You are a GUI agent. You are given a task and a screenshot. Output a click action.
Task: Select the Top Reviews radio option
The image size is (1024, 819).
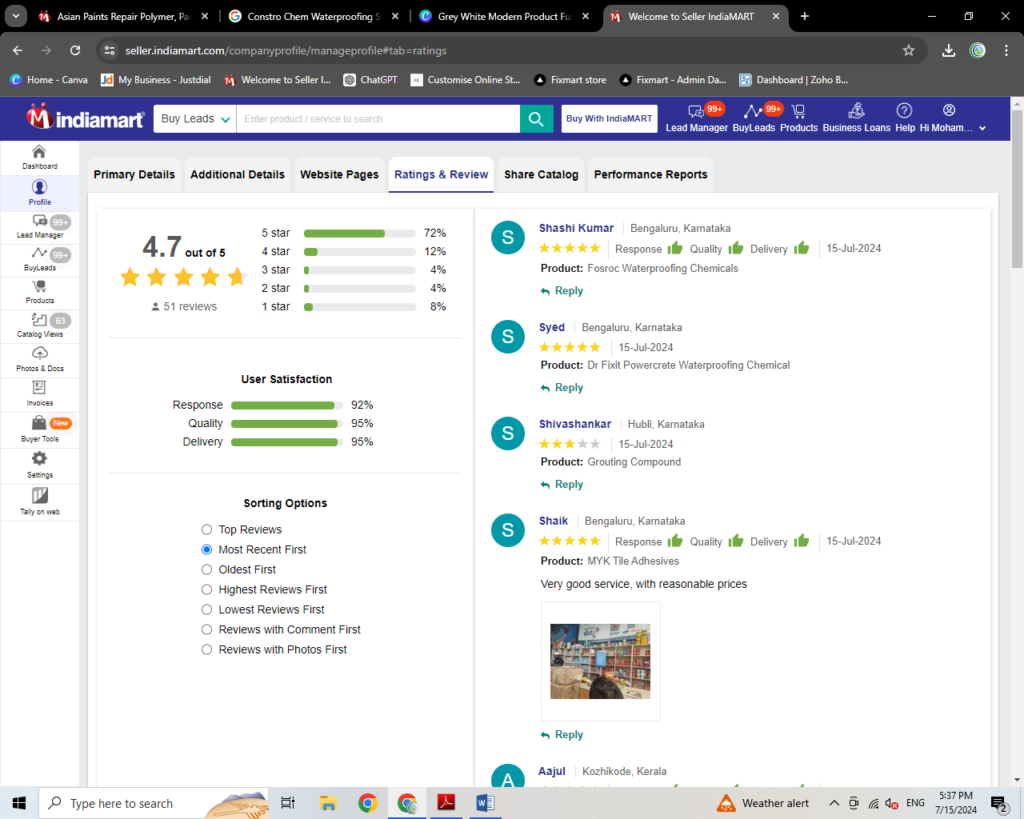[207, 530]
